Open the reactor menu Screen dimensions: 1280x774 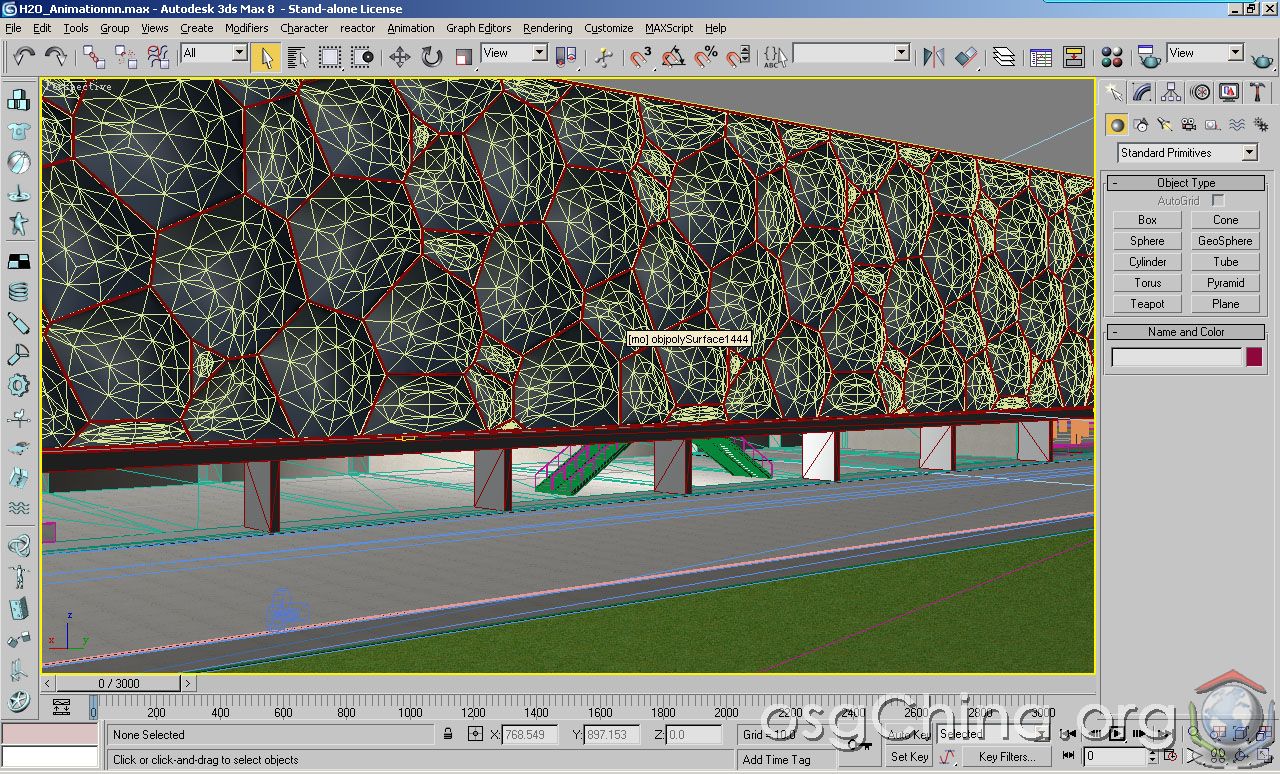click(x=357, y=28)
